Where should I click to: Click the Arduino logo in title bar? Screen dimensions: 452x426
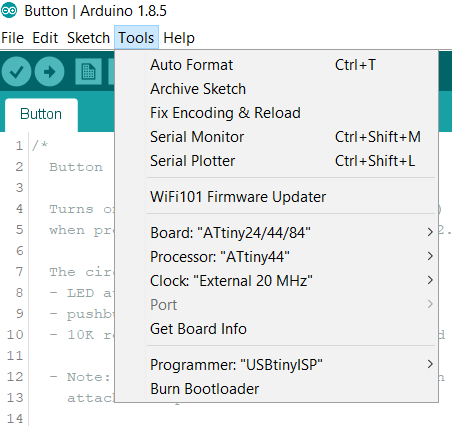9,11
